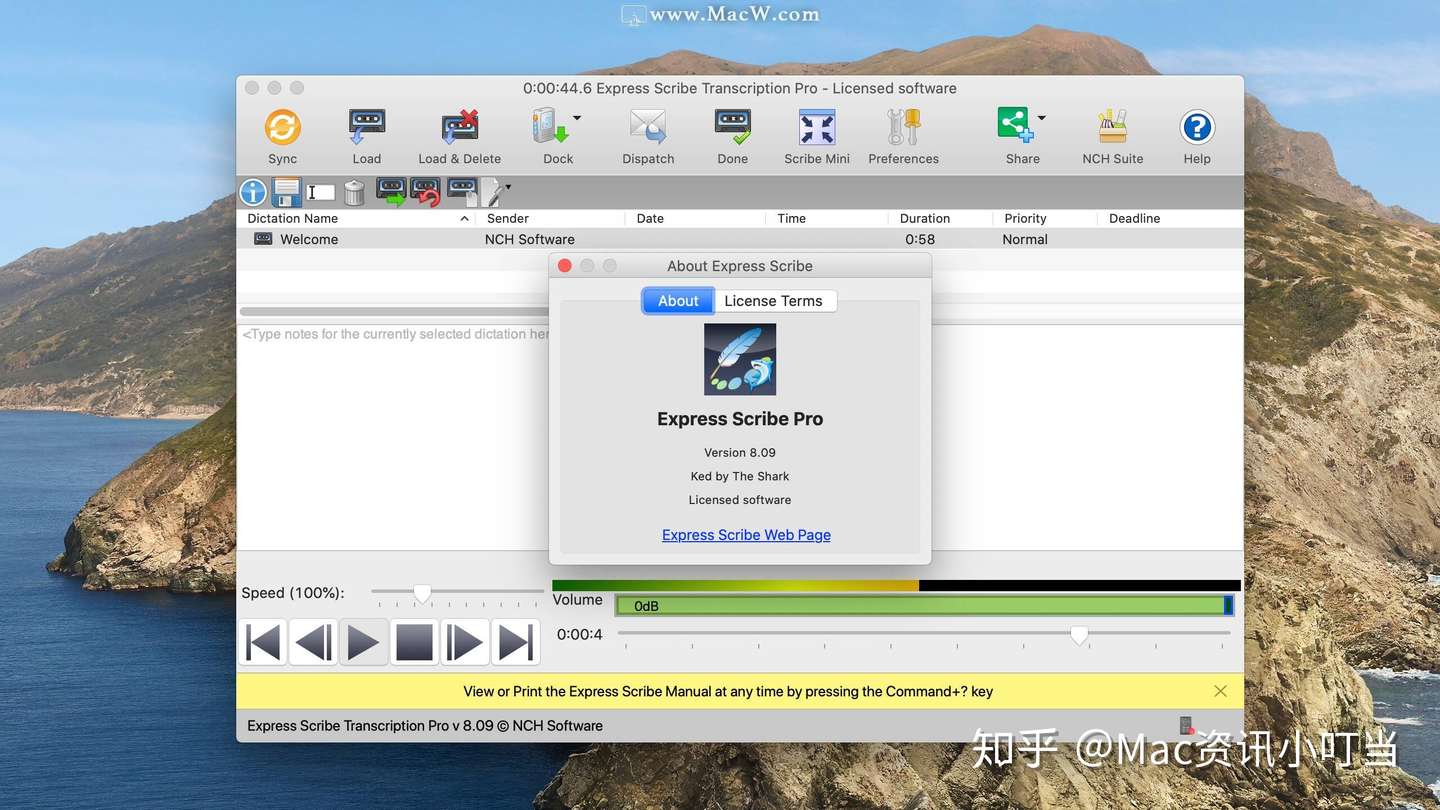Image resolution: width=1440 pixels, height=810 pixels.
Task: Click the Sync toolbar icon
Action: tap(282, 128)
